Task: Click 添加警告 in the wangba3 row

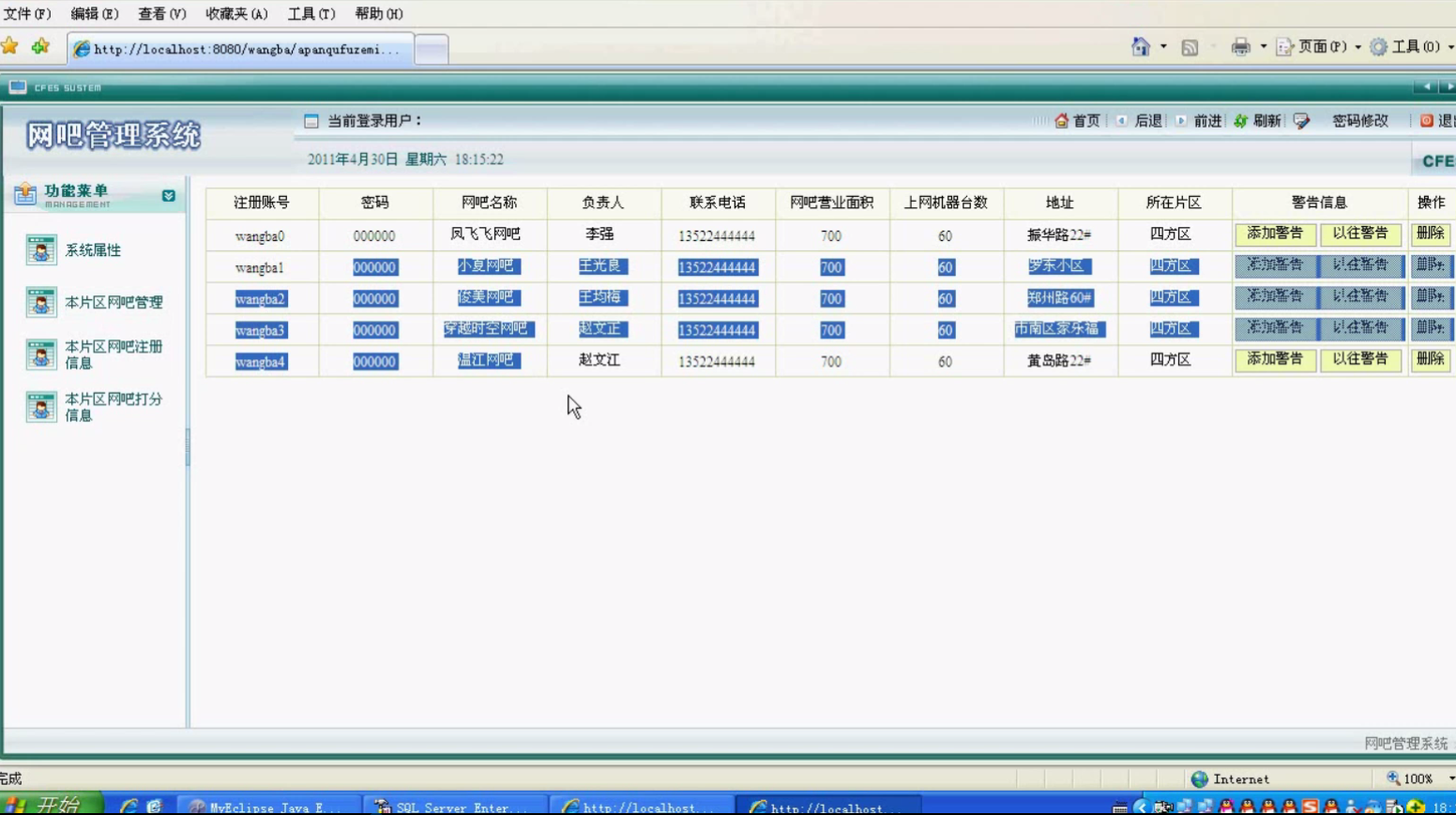Action: (x=1275, y=328)
